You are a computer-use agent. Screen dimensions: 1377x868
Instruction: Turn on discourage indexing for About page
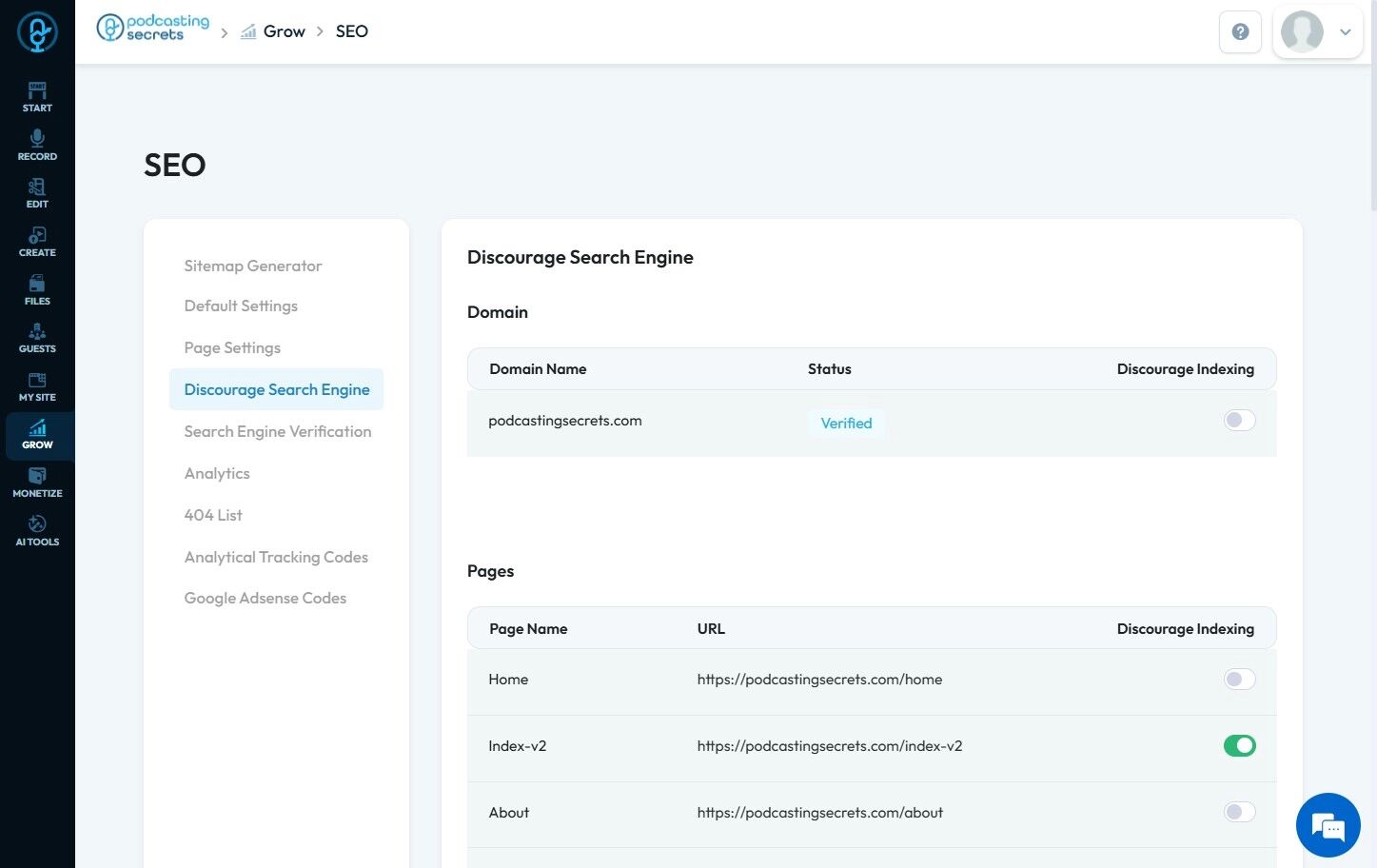(1239, 813)
